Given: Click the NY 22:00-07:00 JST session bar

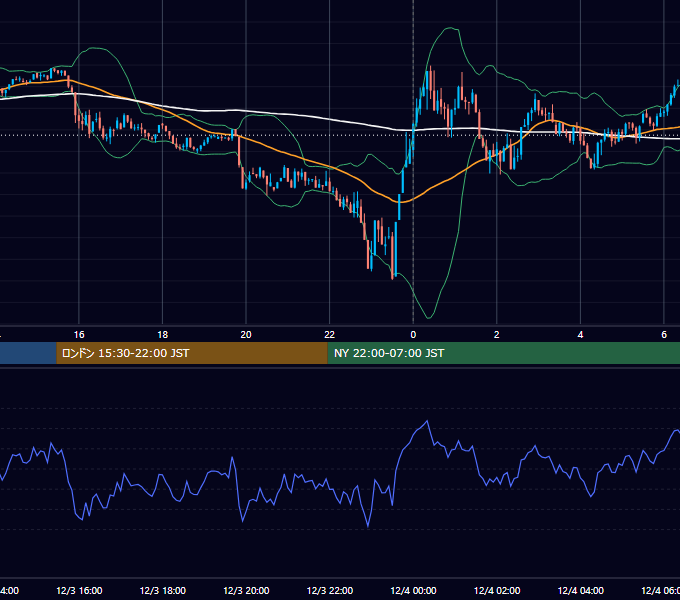Looking at the screenshot, I should coord(503,353).
